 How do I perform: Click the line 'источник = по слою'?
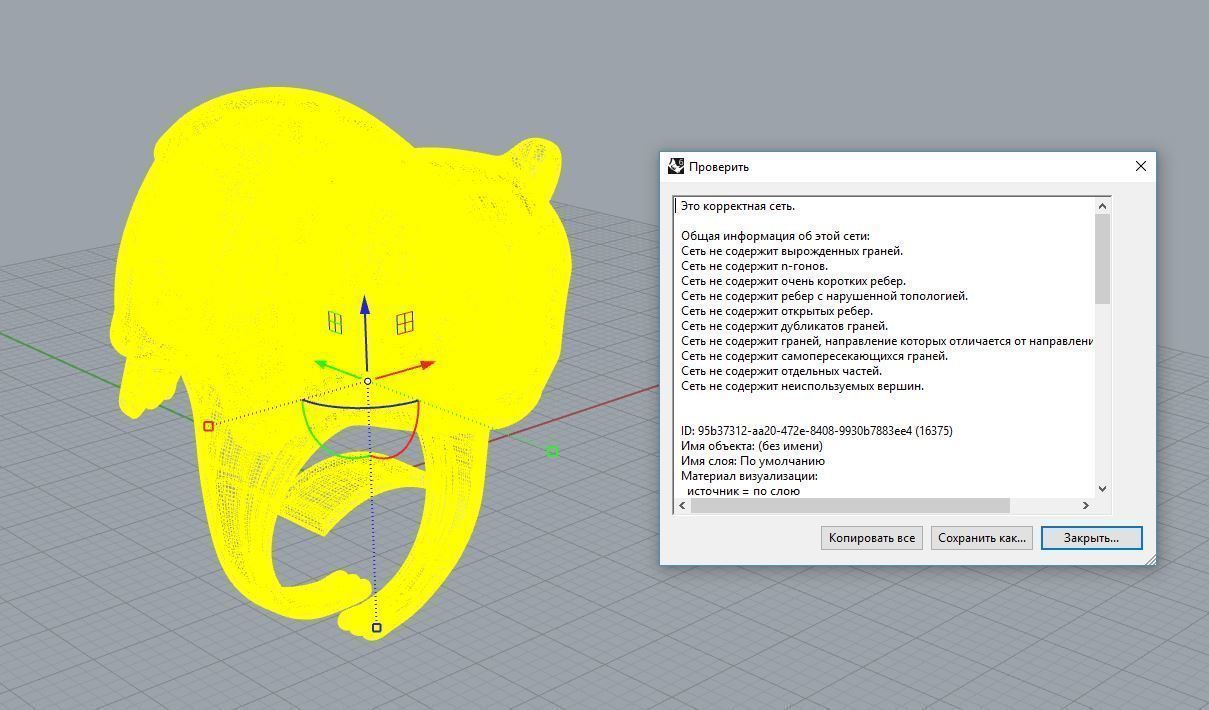743,491
